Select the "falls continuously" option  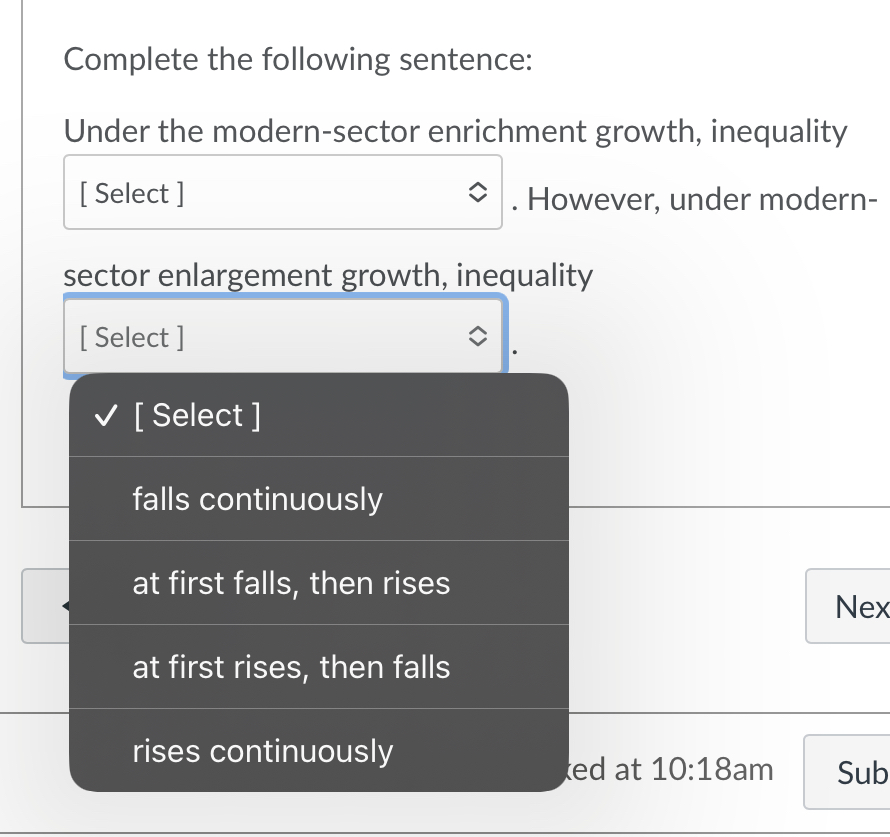(258, 499)
